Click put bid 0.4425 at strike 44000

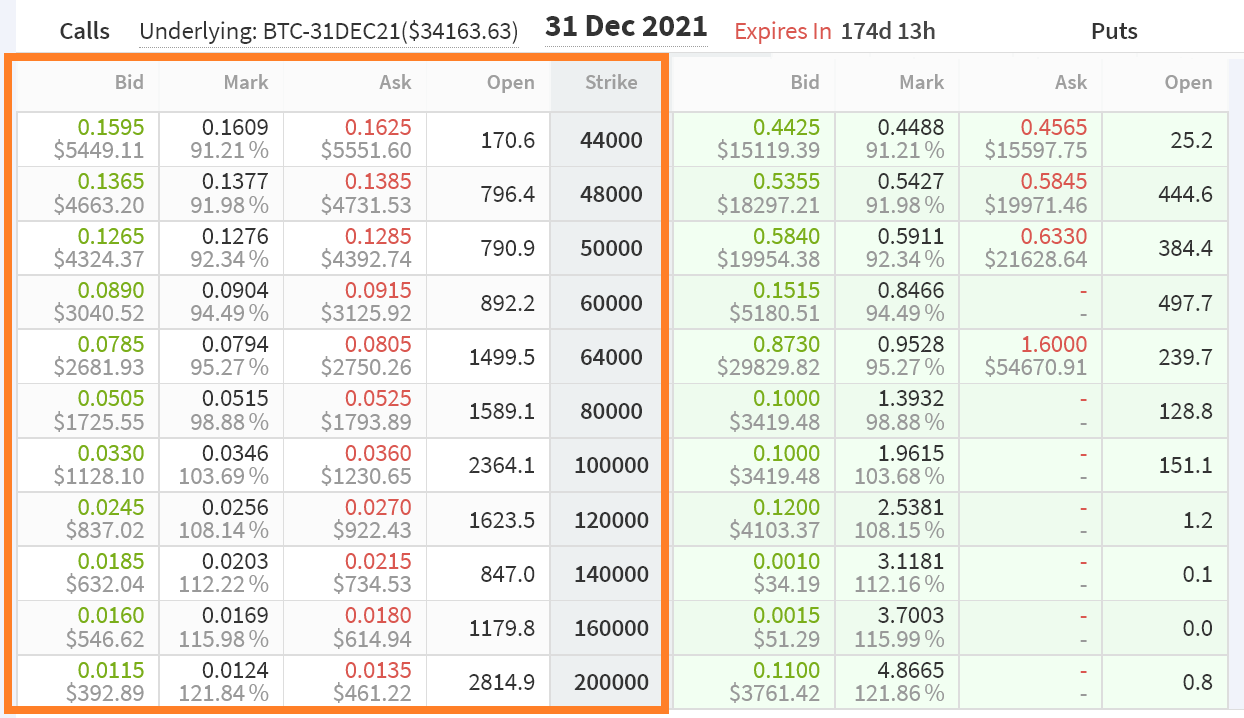[786, 128]
